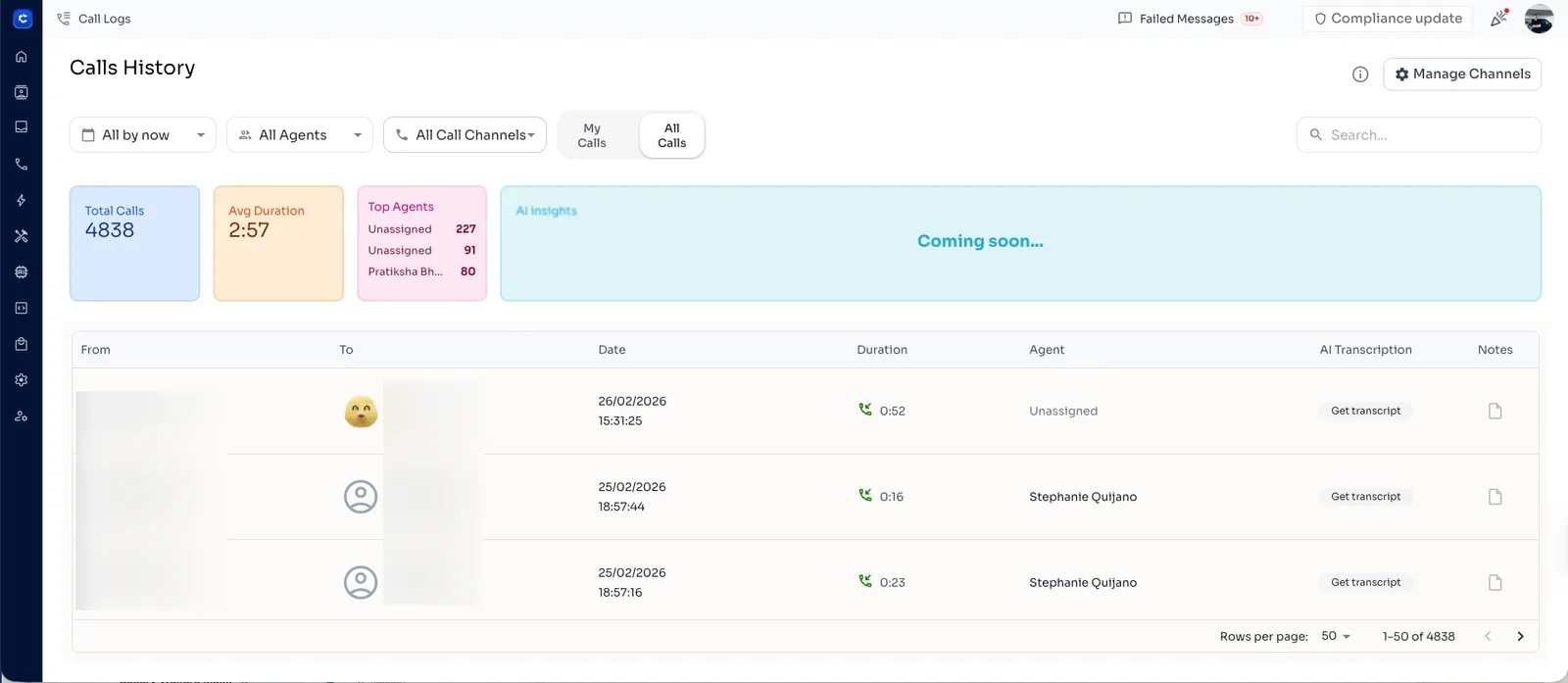Viewport: 1568px width, 683px height.
Task: Get transcript for the 0:52 call
Action: pos(1365,412)
